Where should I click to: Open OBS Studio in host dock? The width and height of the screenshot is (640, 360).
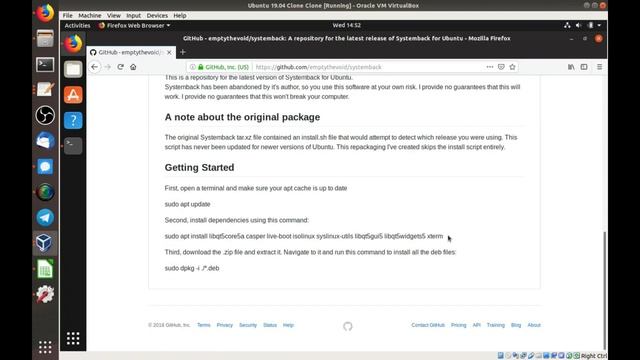point(45,115)
